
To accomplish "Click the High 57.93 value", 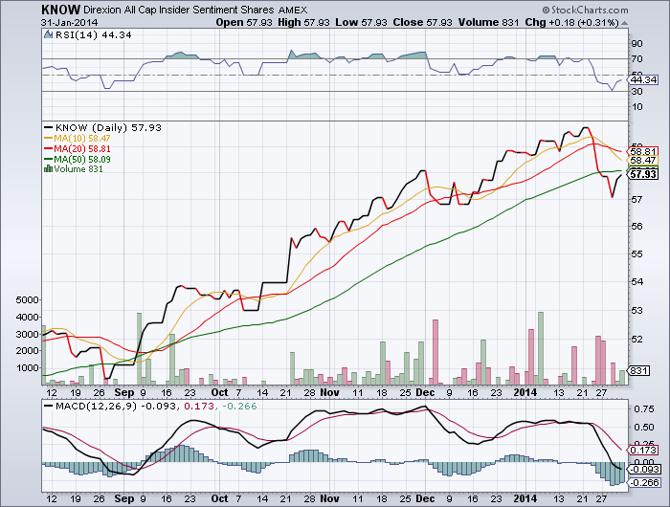I will click(303, 22).
